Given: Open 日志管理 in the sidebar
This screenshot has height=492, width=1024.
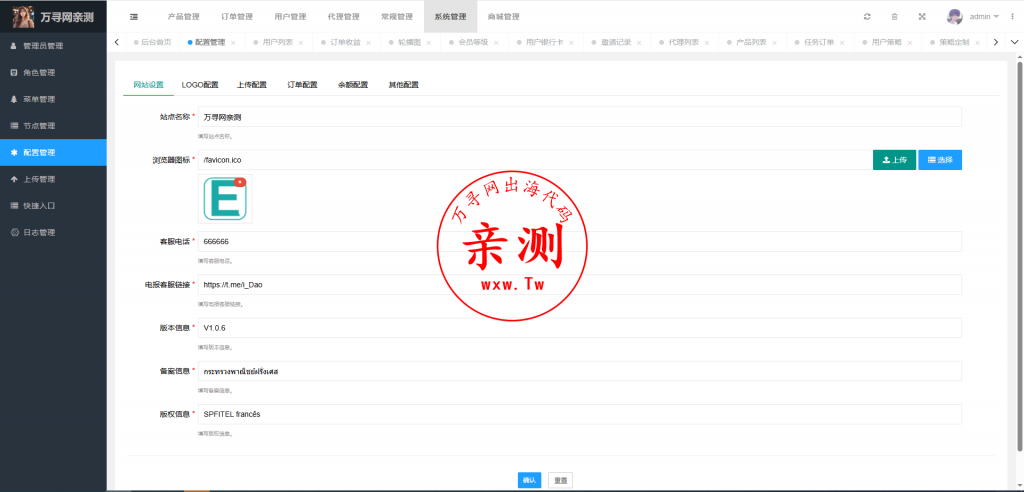Looking at the screenshot, I should click(x=53, y=232).
